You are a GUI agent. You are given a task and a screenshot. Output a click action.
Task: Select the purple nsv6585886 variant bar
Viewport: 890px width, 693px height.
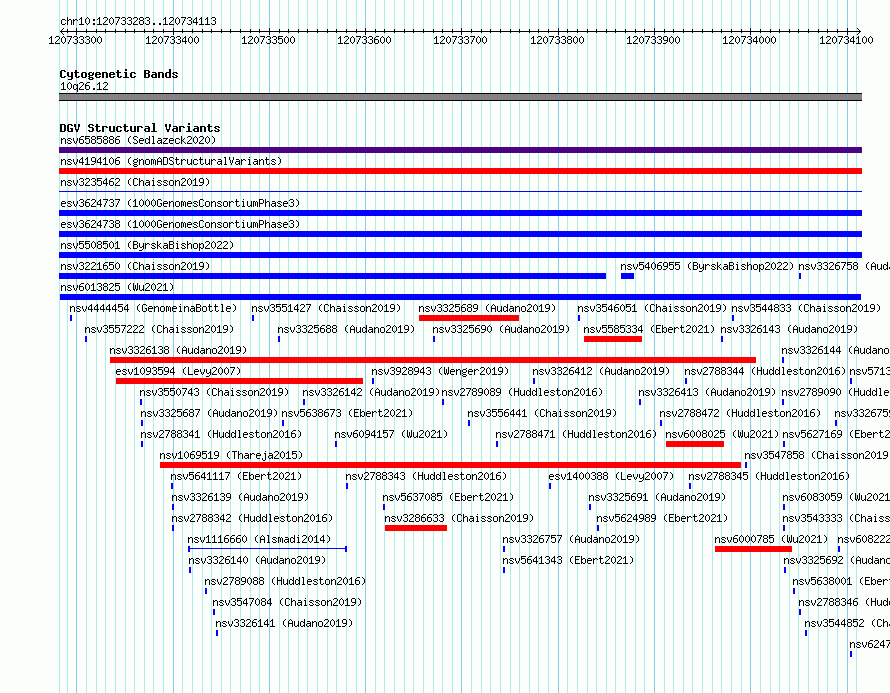click(460, 150)
